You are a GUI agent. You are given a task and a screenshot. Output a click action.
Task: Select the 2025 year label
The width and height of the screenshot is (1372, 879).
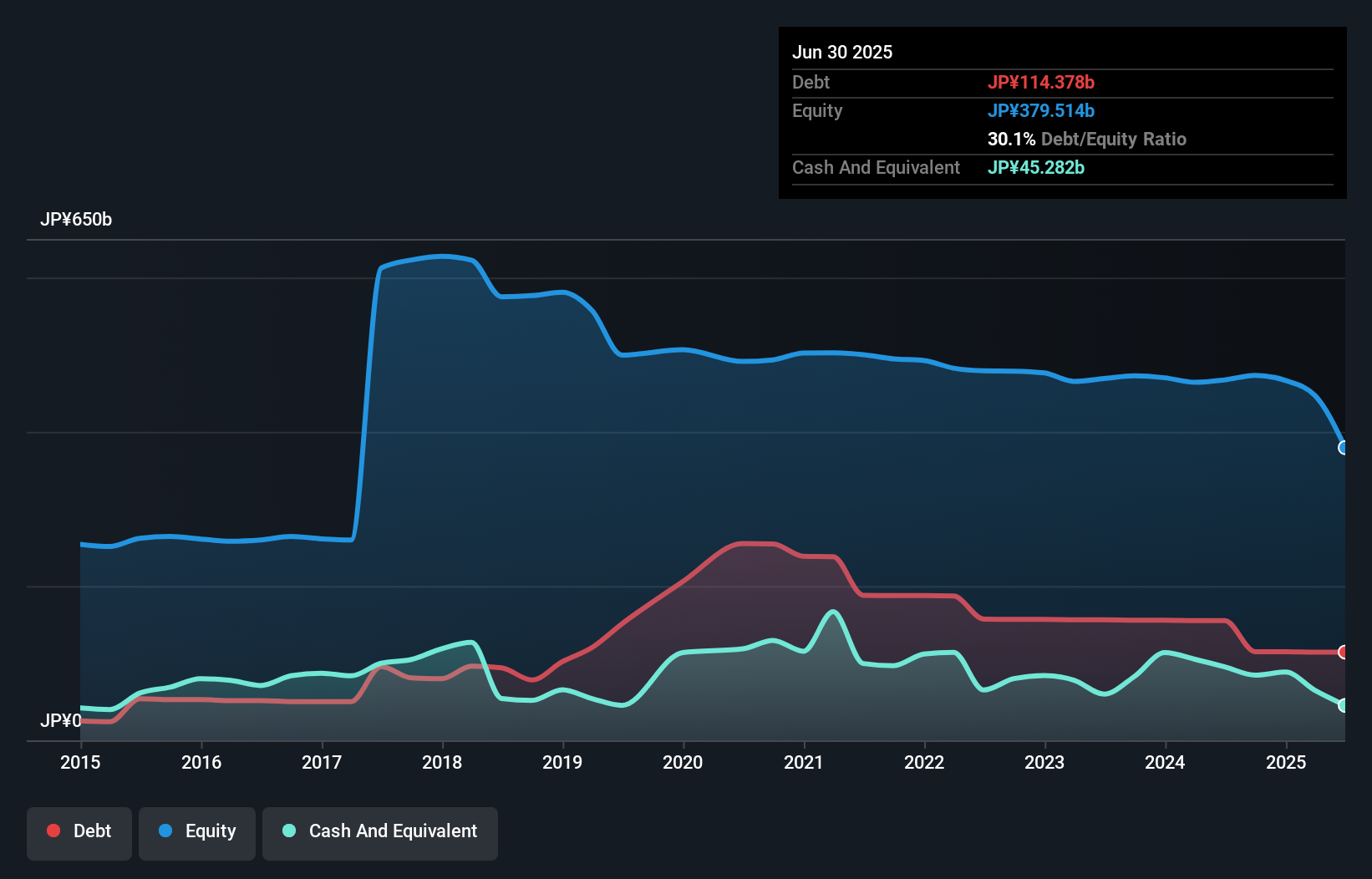coord(1286,762)
